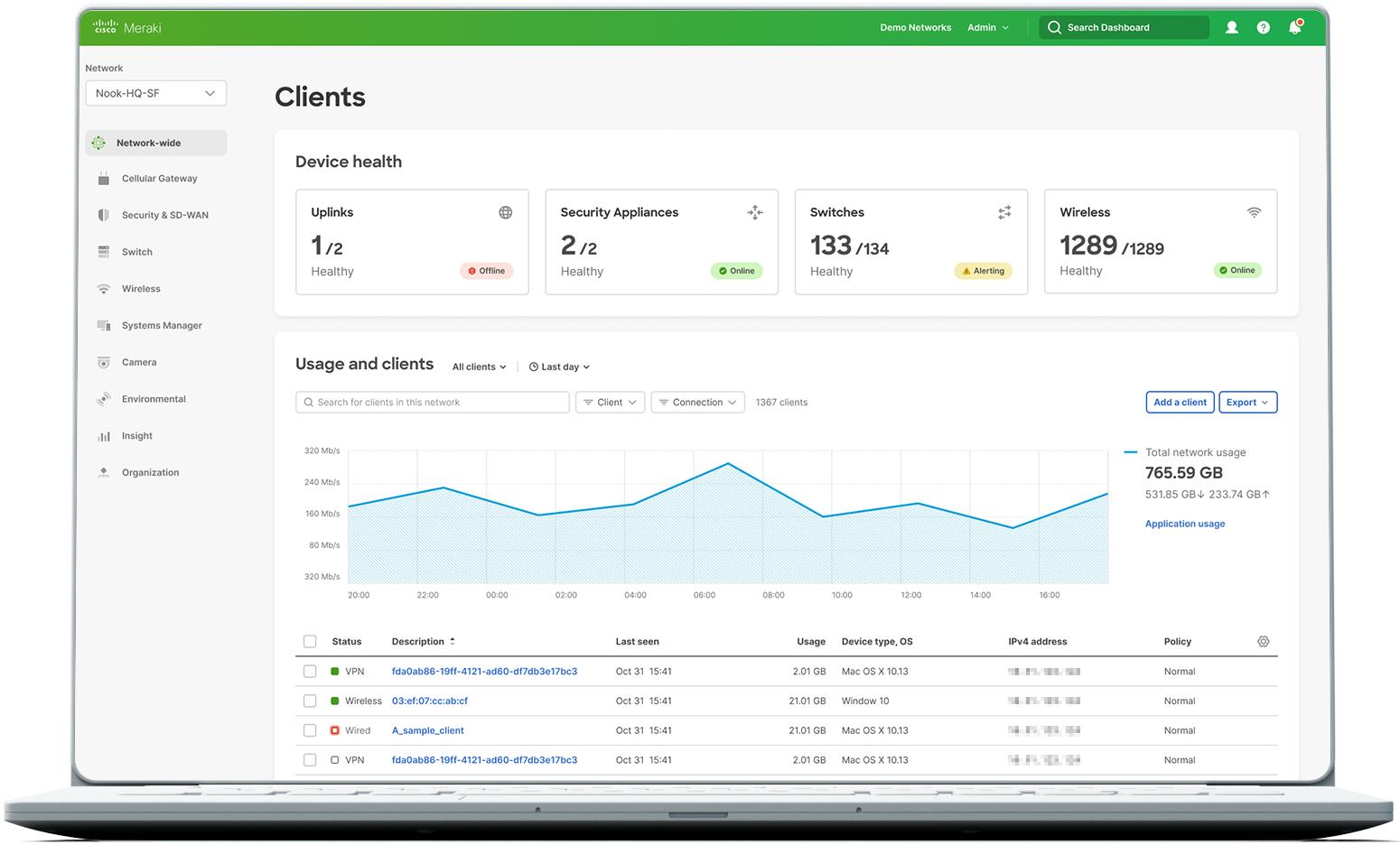Viewport: 1400px width, 845px height.
Task: Open the help question mark icon
Action: click(1263, 28)
